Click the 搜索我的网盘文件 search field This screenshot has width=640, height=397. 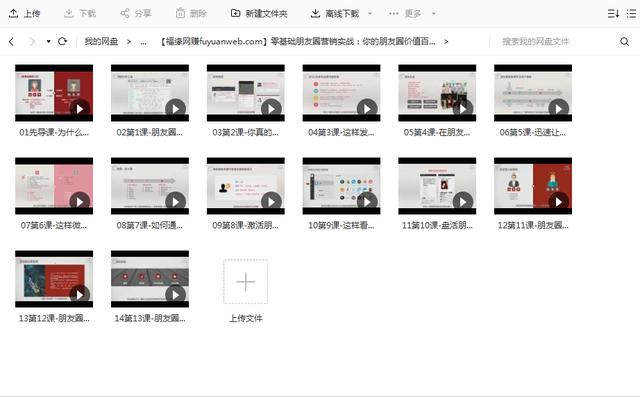click(x=536, y=41)
